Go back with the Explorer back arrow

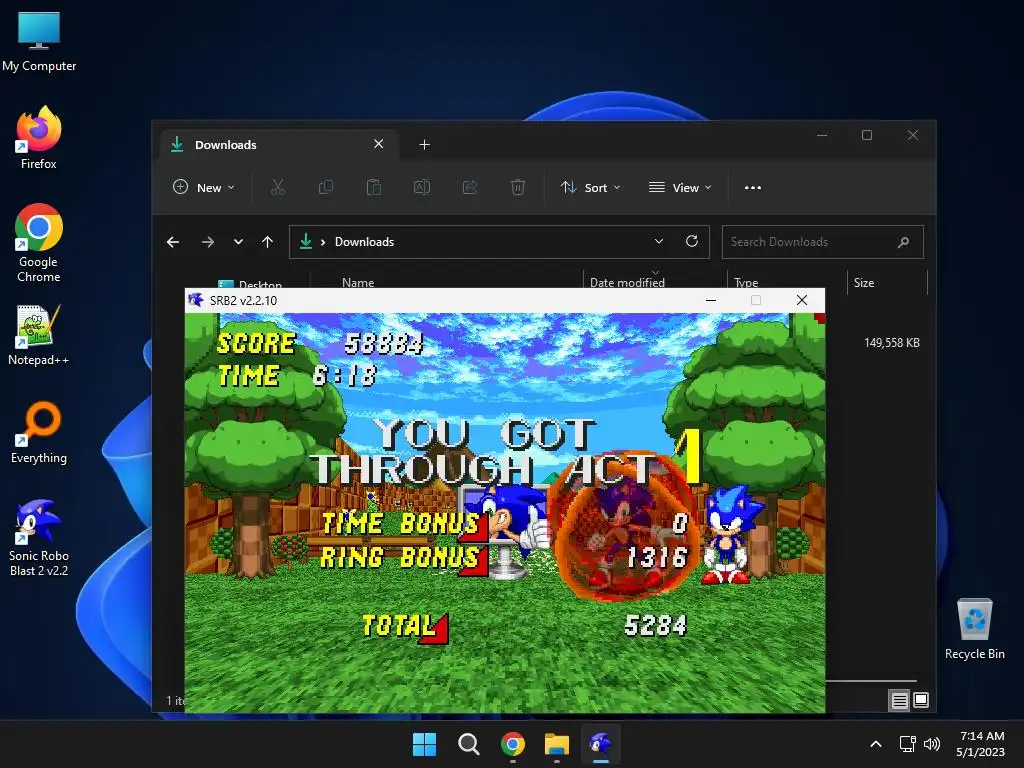coord(173,242)
